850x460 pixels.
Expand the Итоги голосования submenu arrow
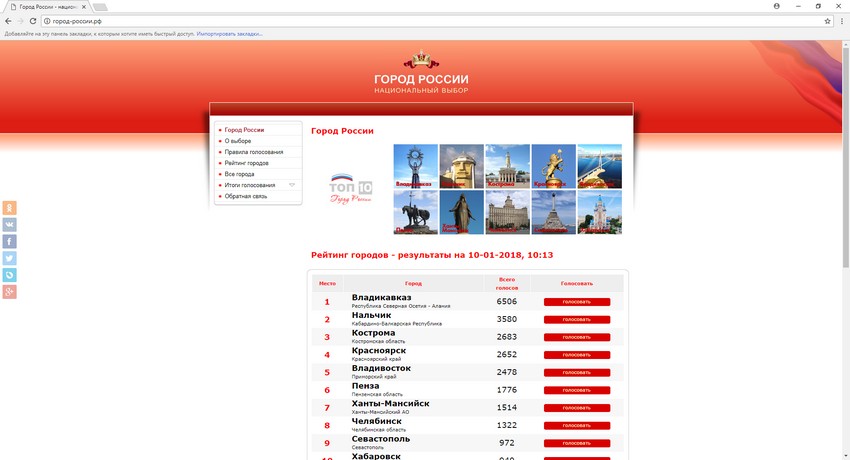click(x=292, y=185)
